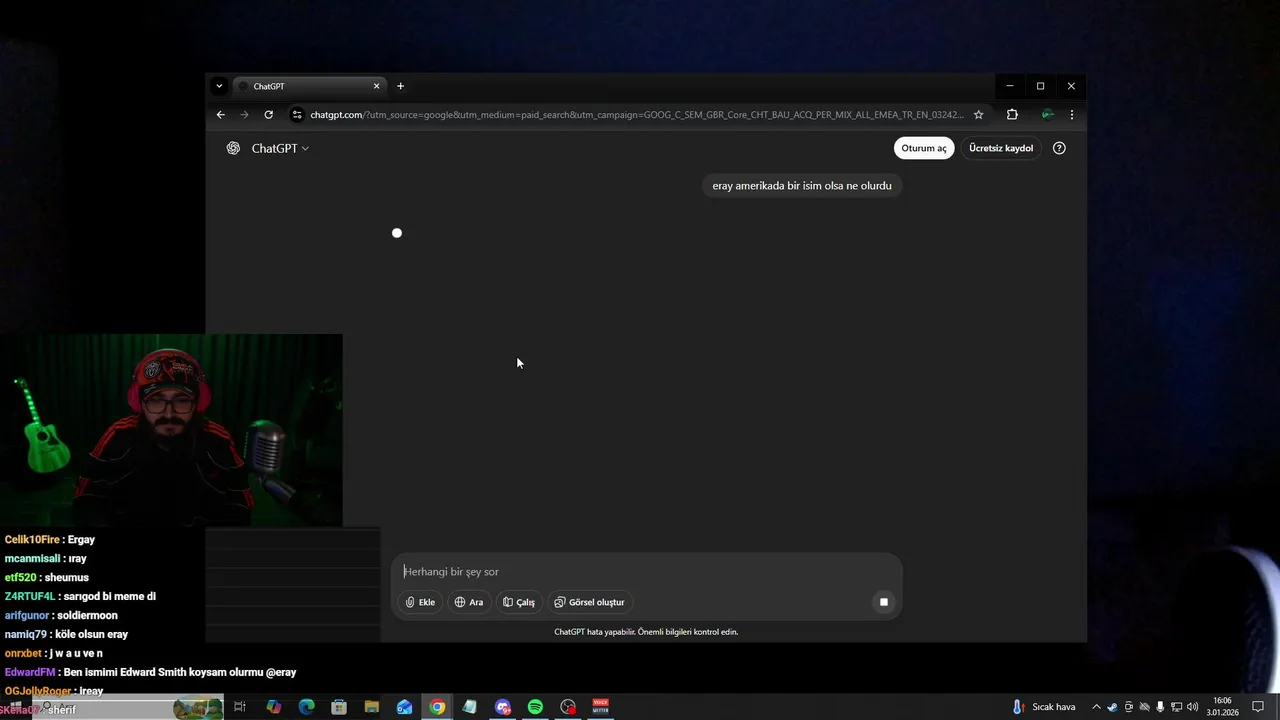1280x720 pixels.
Task: Open Microsoft Store from the taskbar
Action: [339, 707]
